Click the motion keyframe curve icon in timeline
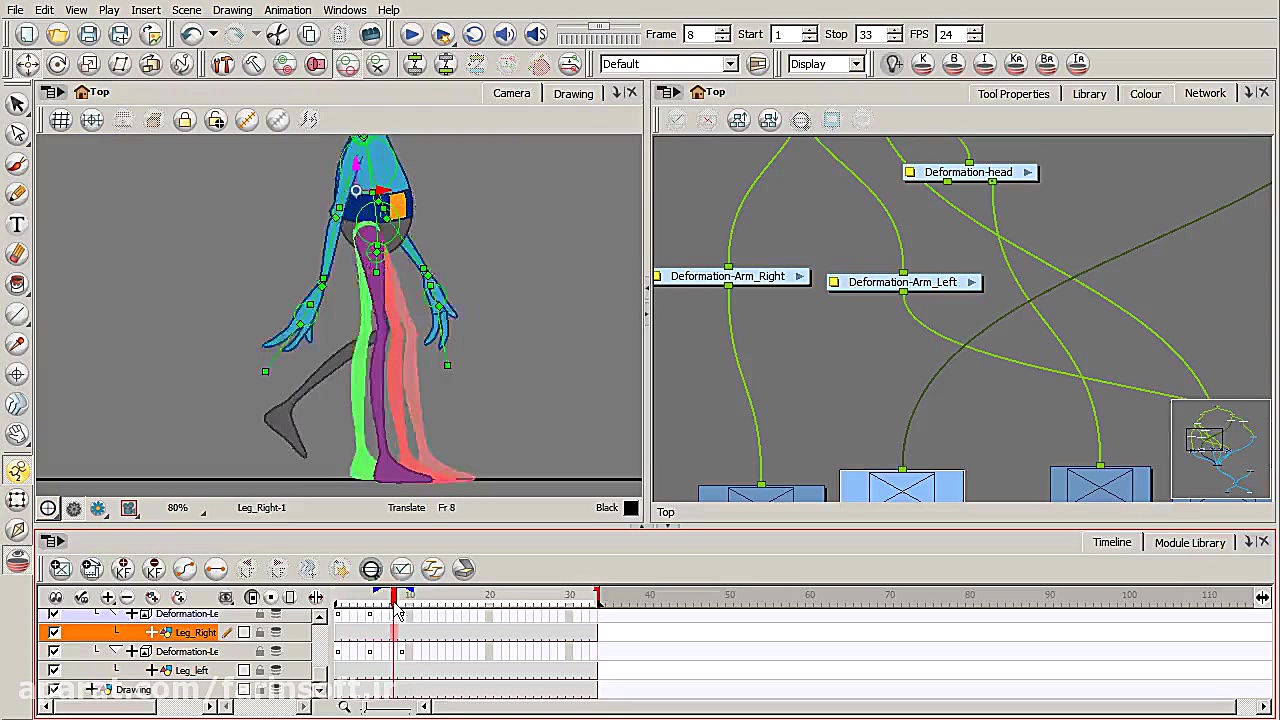Screen dimensions: 1280x720 tap(185, 569)
